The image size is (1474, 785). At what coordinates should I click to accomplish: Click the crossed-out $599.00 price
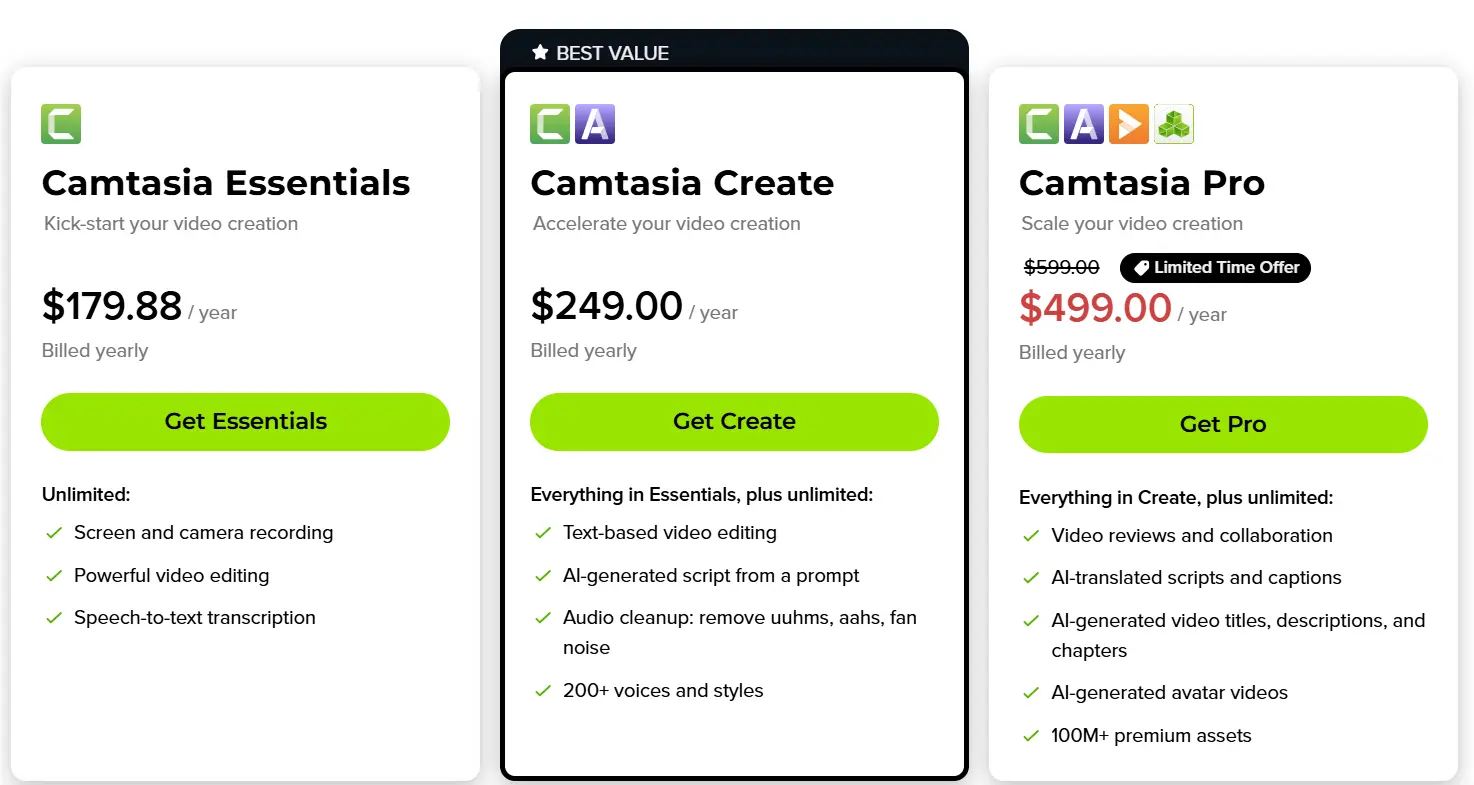click(x=1061, y=267)
